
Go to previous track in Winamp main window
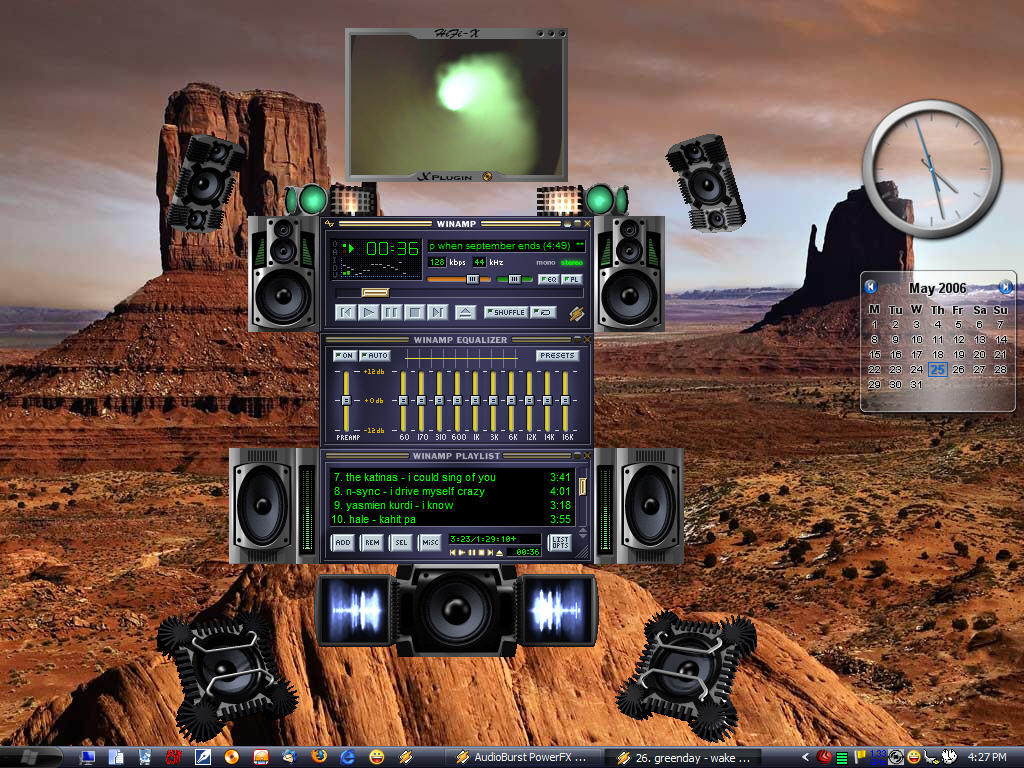346,312
